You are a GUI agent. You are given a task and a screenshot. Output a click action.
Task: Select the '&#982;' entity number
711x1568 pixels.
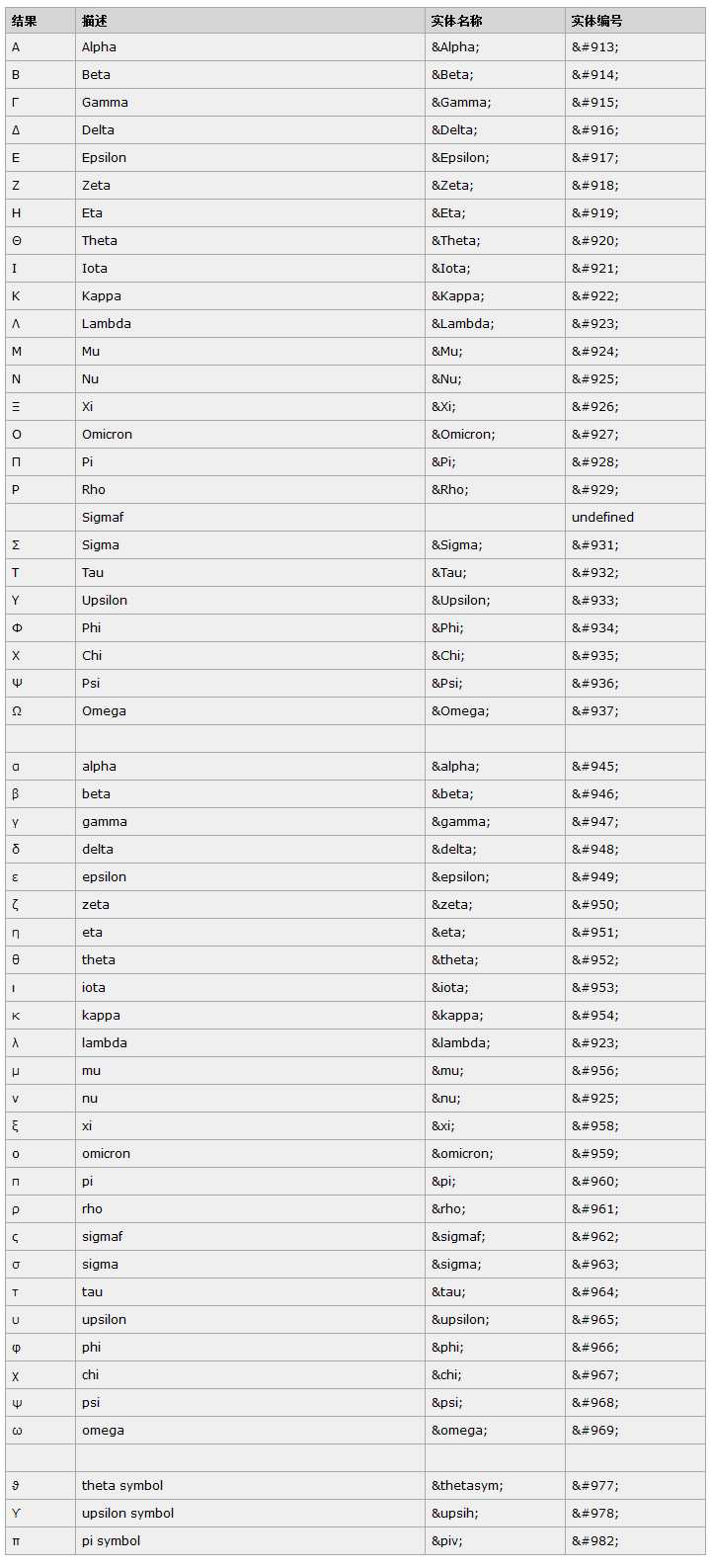[595, 1541]
